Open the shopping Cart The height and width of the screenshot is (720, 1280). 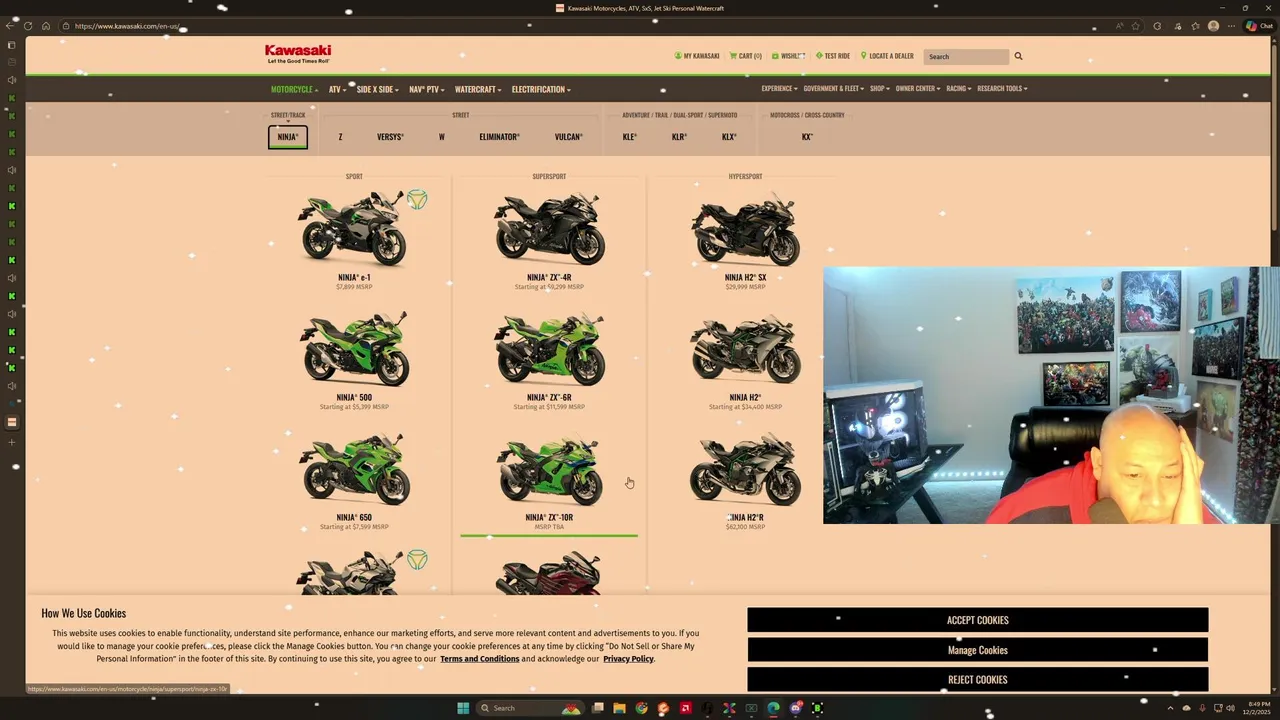[x=745, y=56]
